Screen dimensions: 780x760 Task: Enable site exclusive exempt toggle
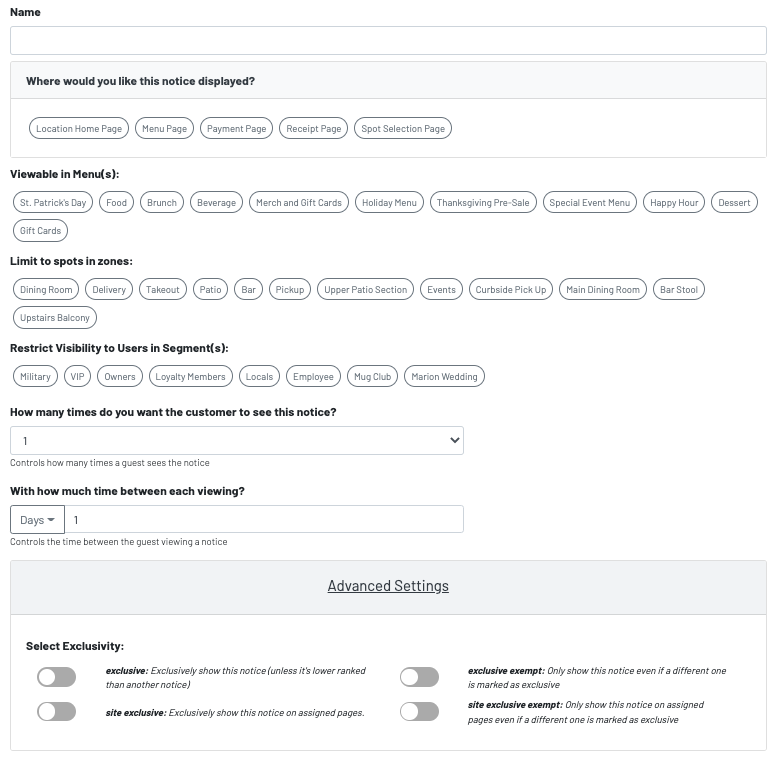point(419,711)
